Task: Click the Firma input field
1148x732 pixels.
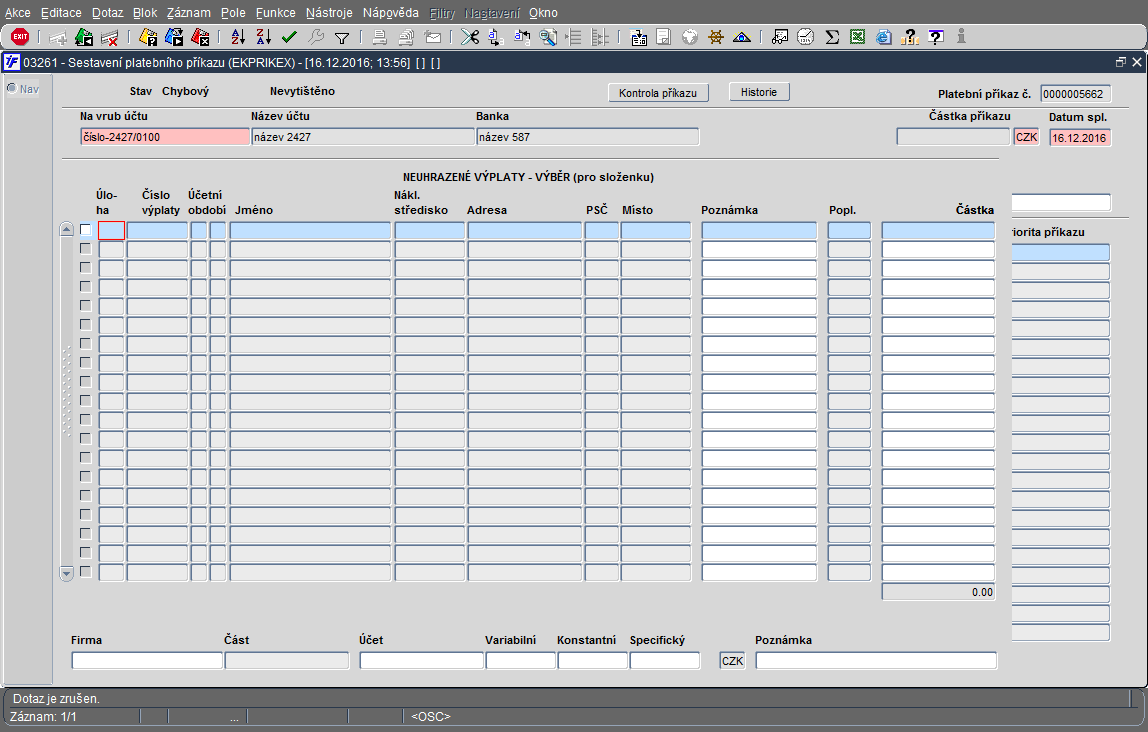Action: point(147,660)
